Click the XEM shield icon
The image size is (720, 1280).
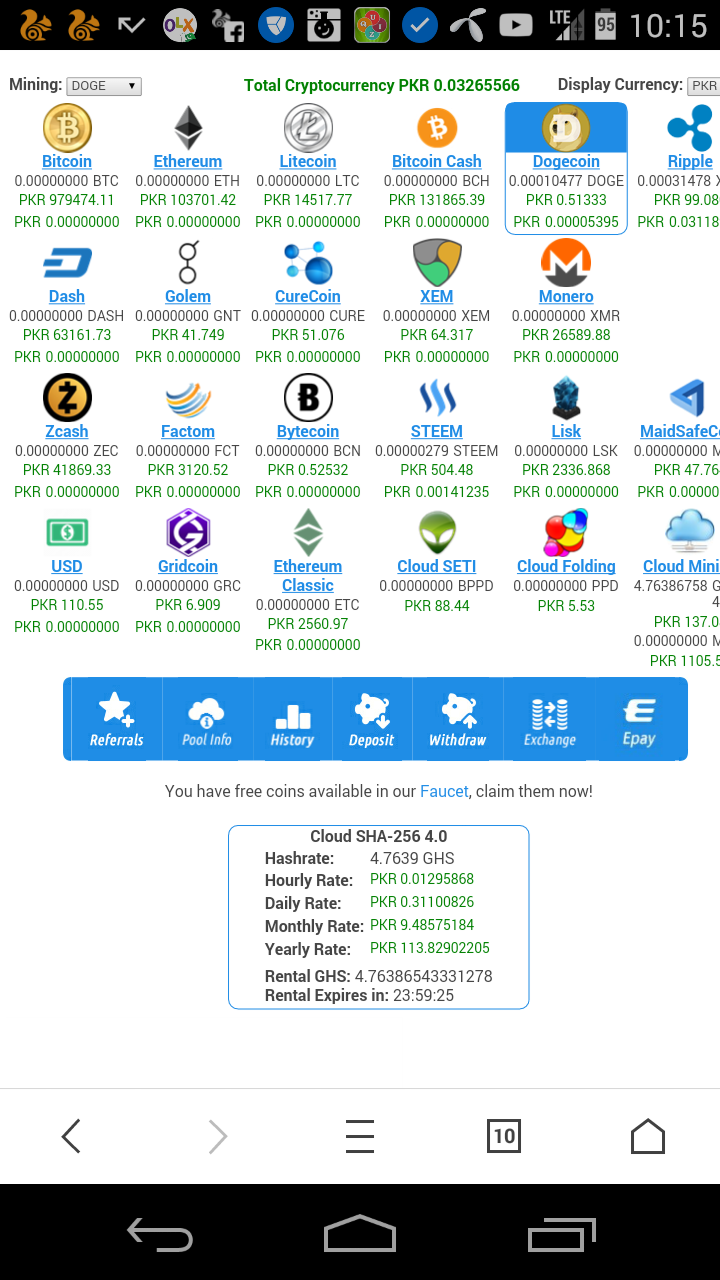tap(437, 263)
